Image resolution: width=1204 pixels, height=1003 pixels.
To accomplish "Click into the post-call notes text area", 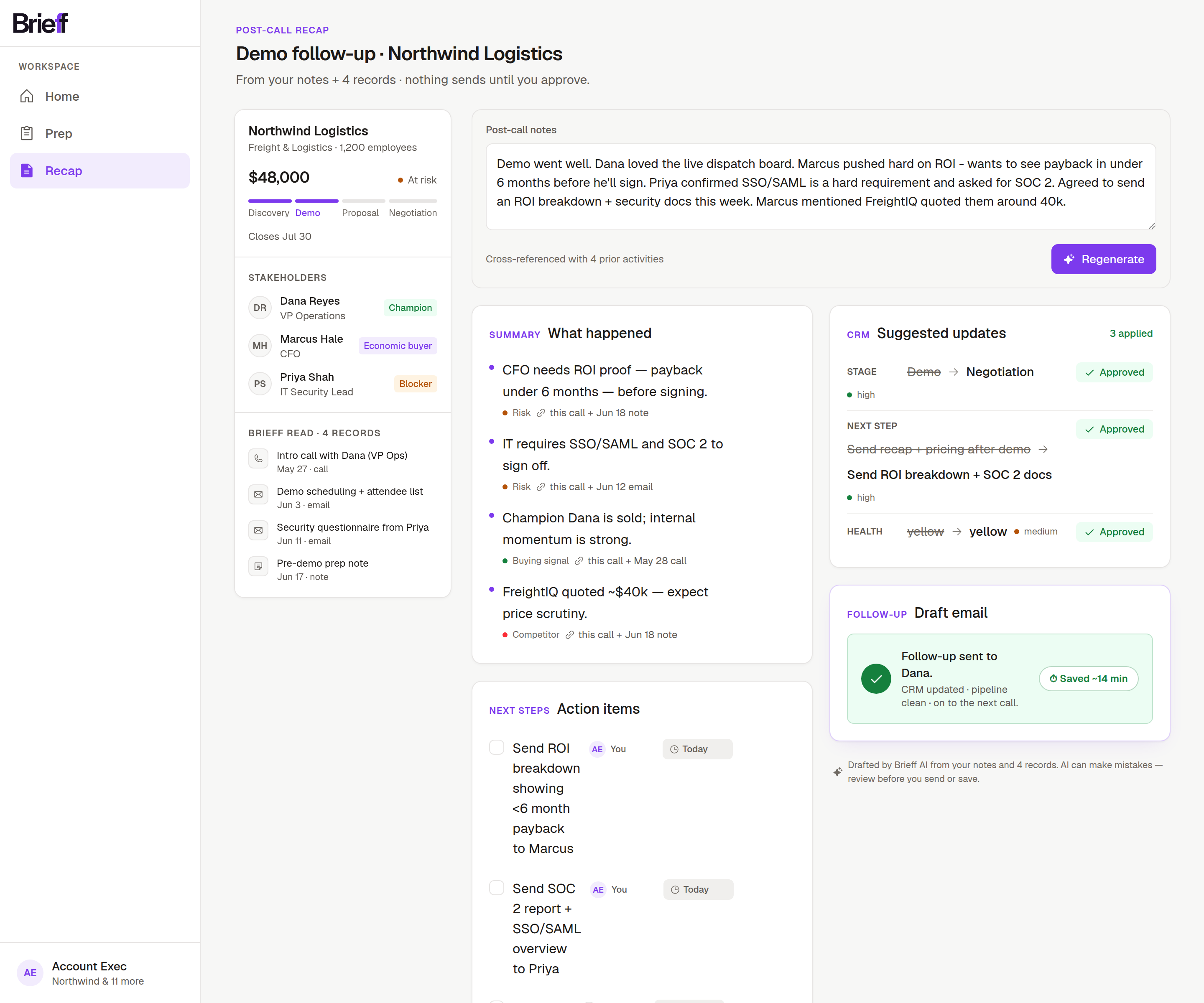I will pyautogui.click(x=821, y=187).
